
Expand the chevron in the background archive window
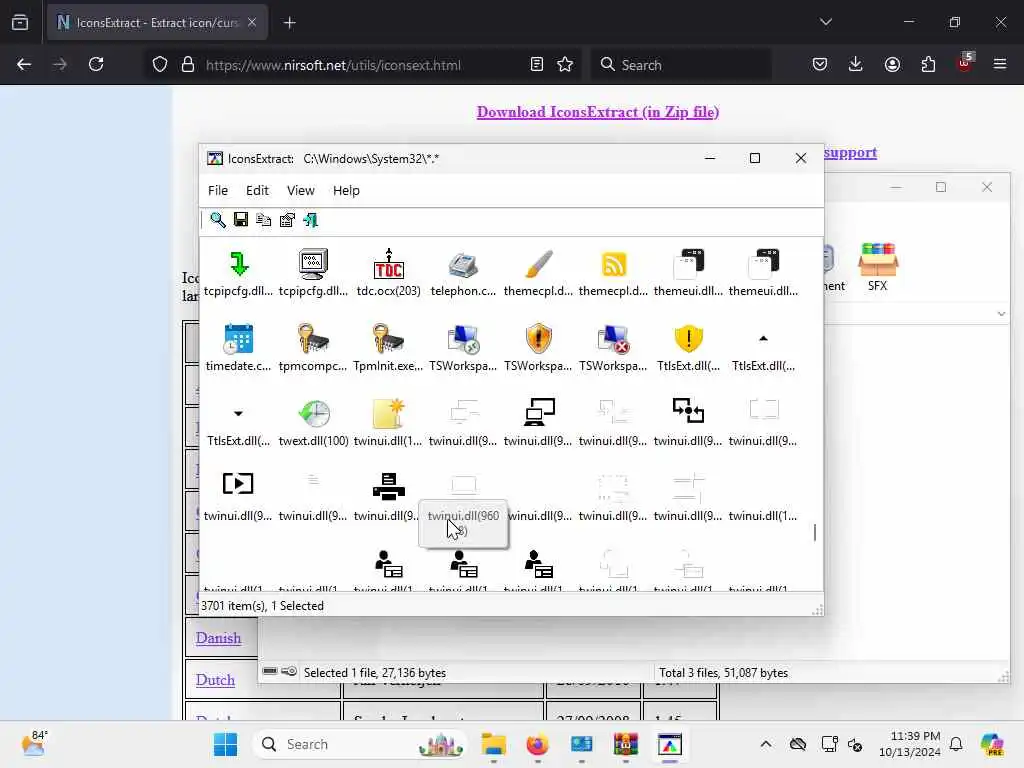pyautogui.click(x=1001, y=314)
